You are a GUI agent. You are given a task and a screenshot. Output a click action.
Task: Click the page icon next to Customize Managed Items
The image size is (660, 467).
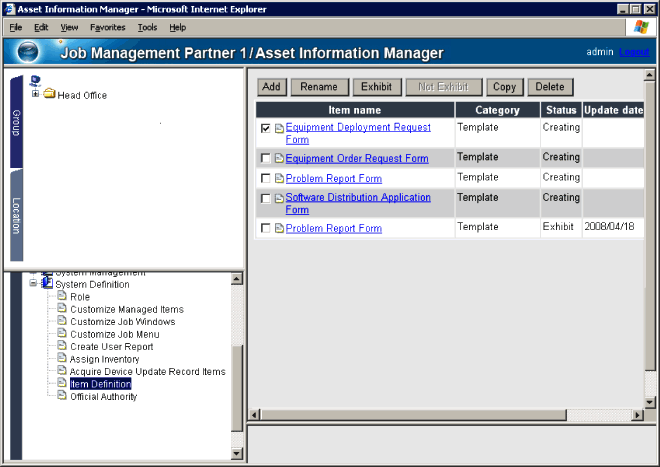[x=62, y=308]
